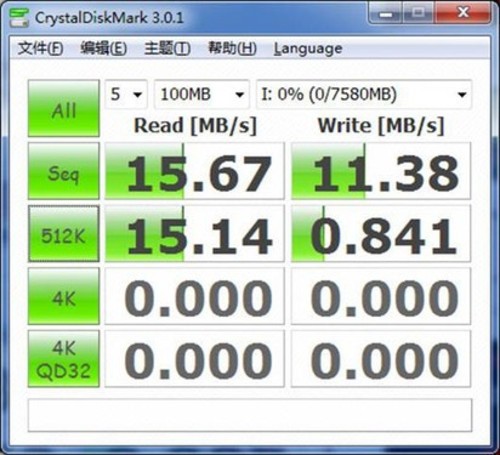Open the 主题(T) menu
500x455 pixels.
(x=167, y=48)
